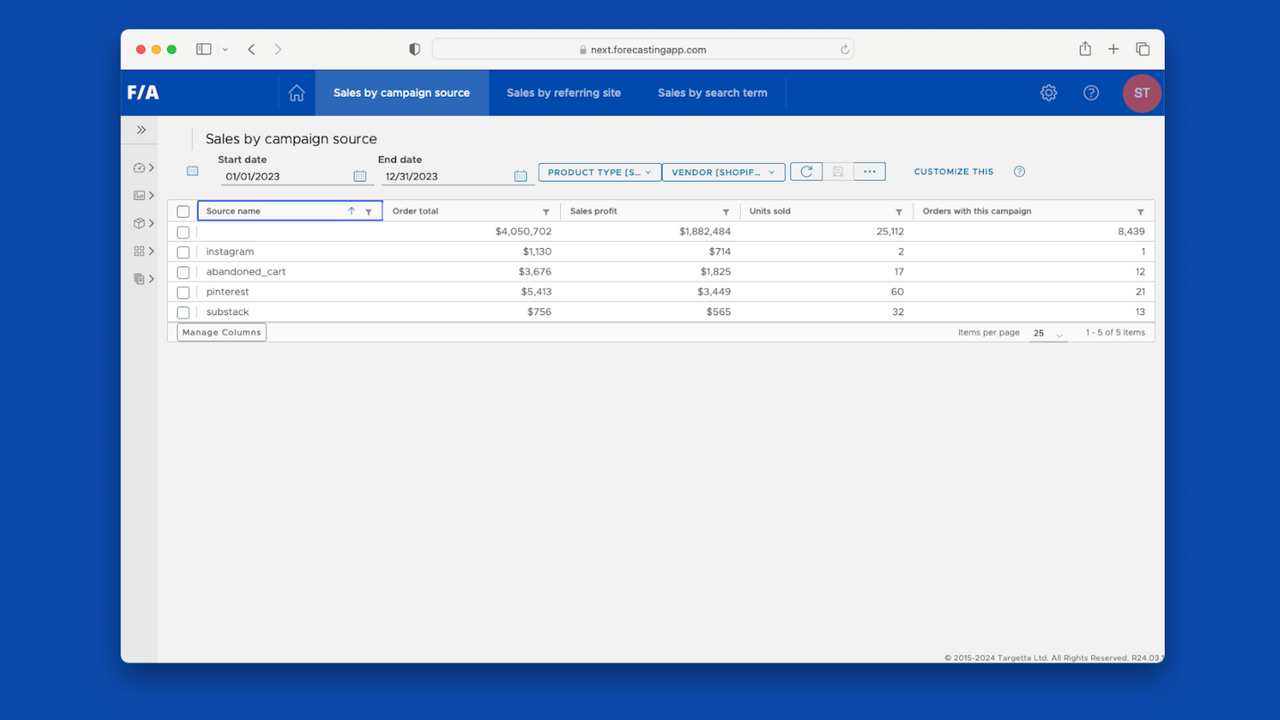The width and height of the screenshot is (1280, 720).
Task: Select all rows with header checkbox
Action: 183,212
